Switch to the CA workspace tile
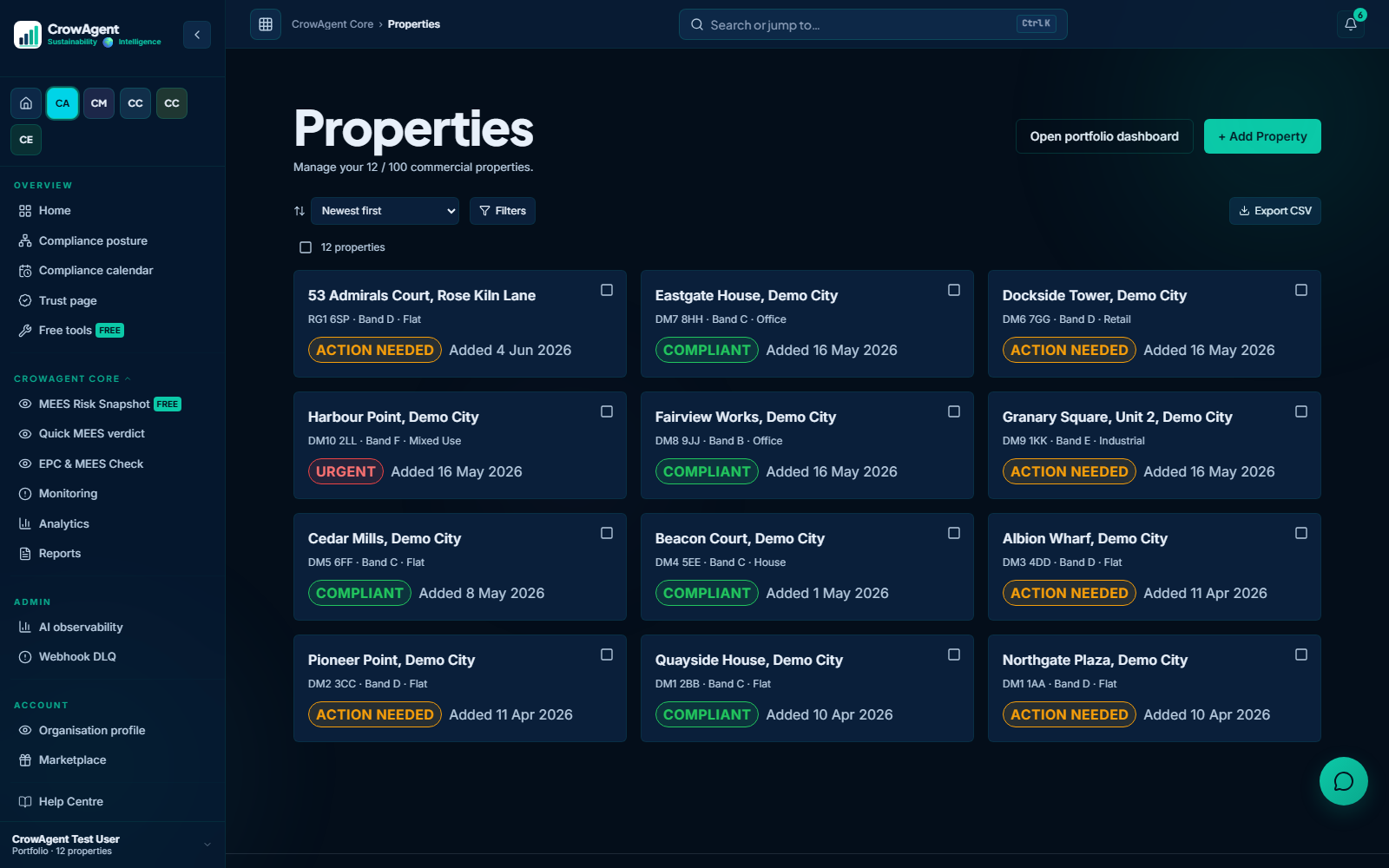The image size is (1389, 868). [63, 103]
